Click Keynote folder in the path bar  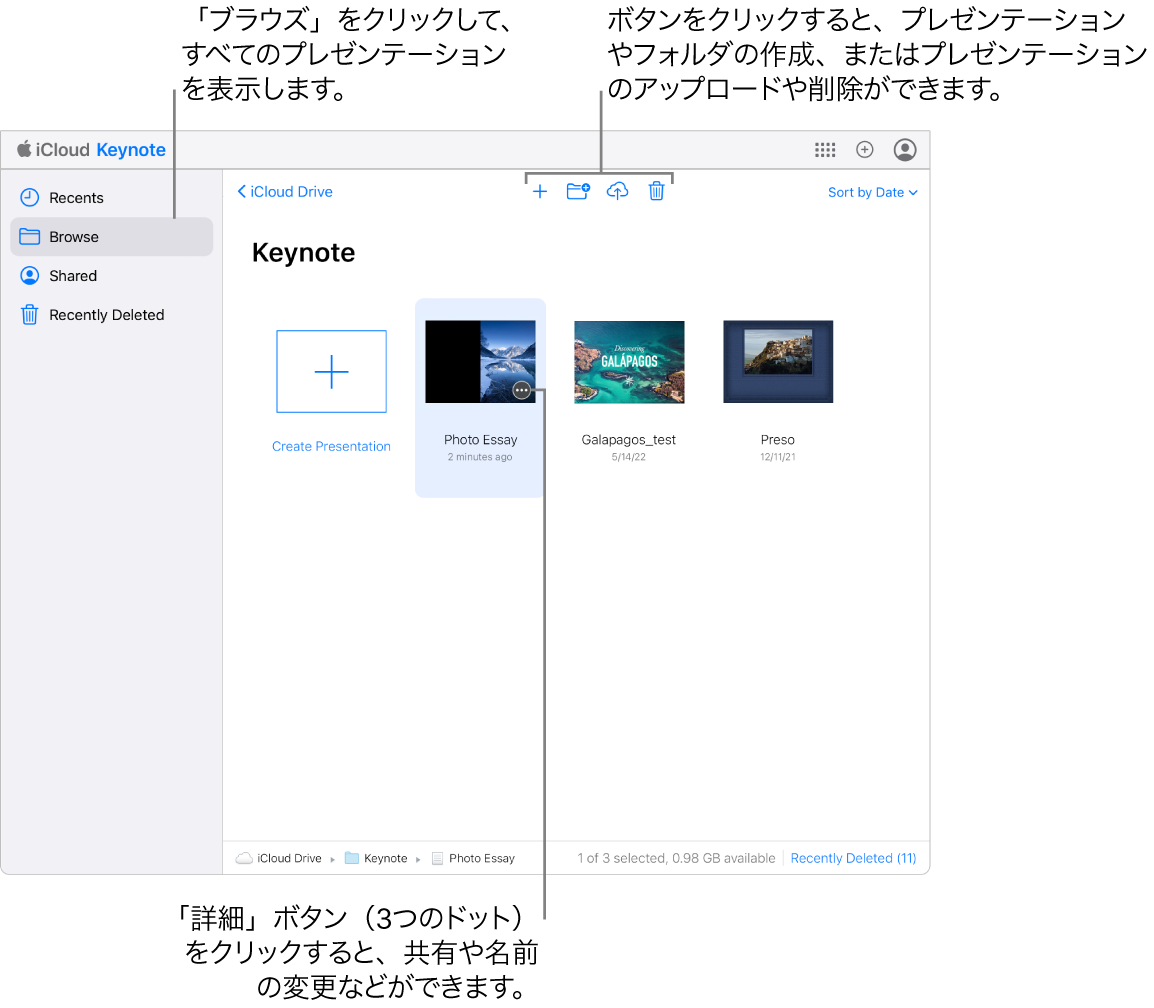(x=376, y=858)
